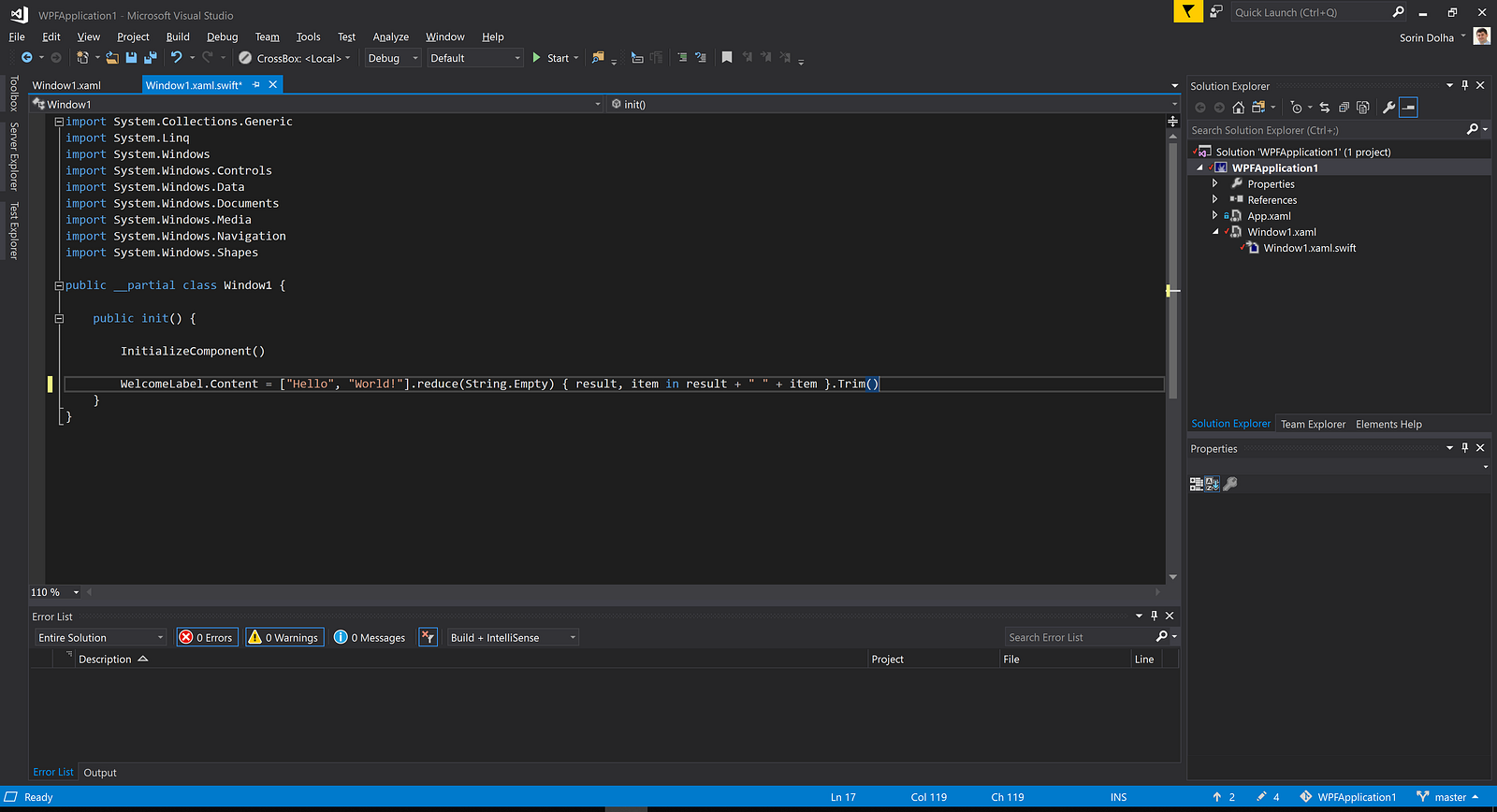This screenshot has width=1497, height=812.
Task: Switch to the Output tab
Action: click(x=100, y=773)
